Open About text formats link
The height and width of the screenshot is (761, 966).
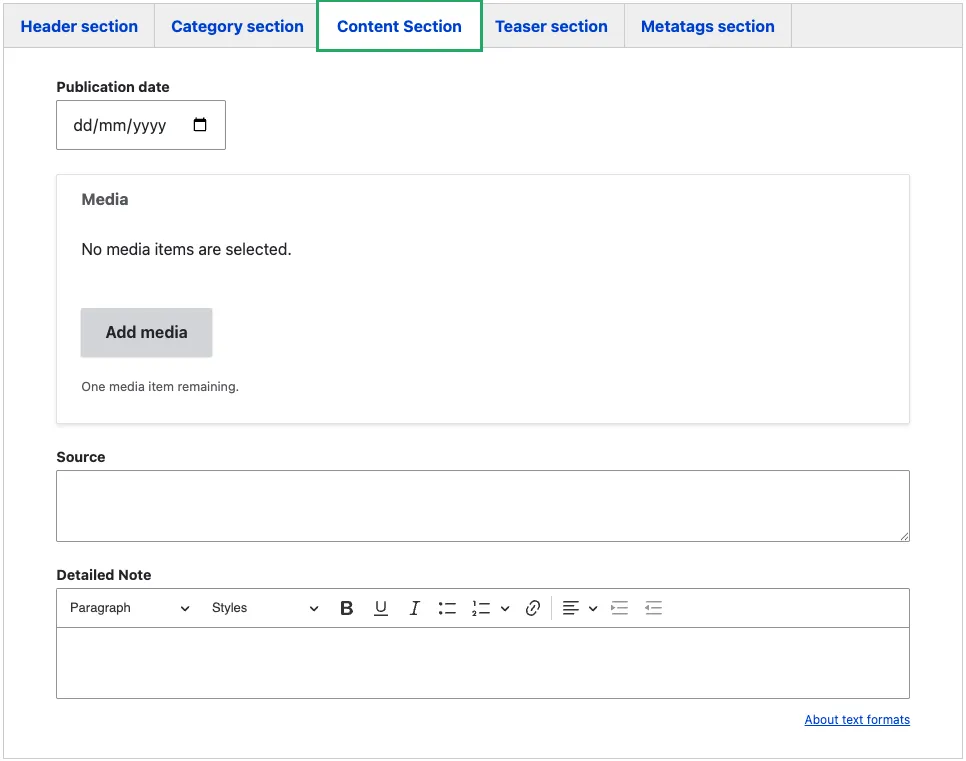857,720
